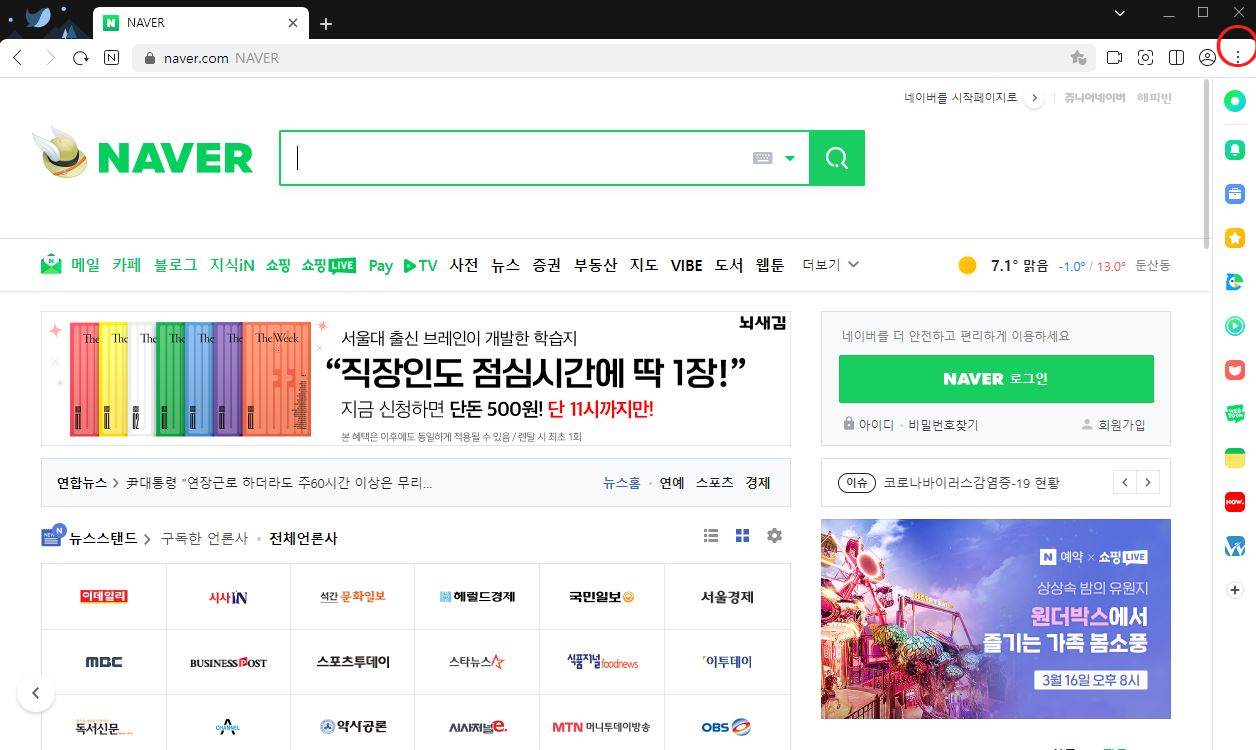1256x750 pixels.
Task: Click the 아이디 find link
Action: pyautogui.click(x=876, y=425)
